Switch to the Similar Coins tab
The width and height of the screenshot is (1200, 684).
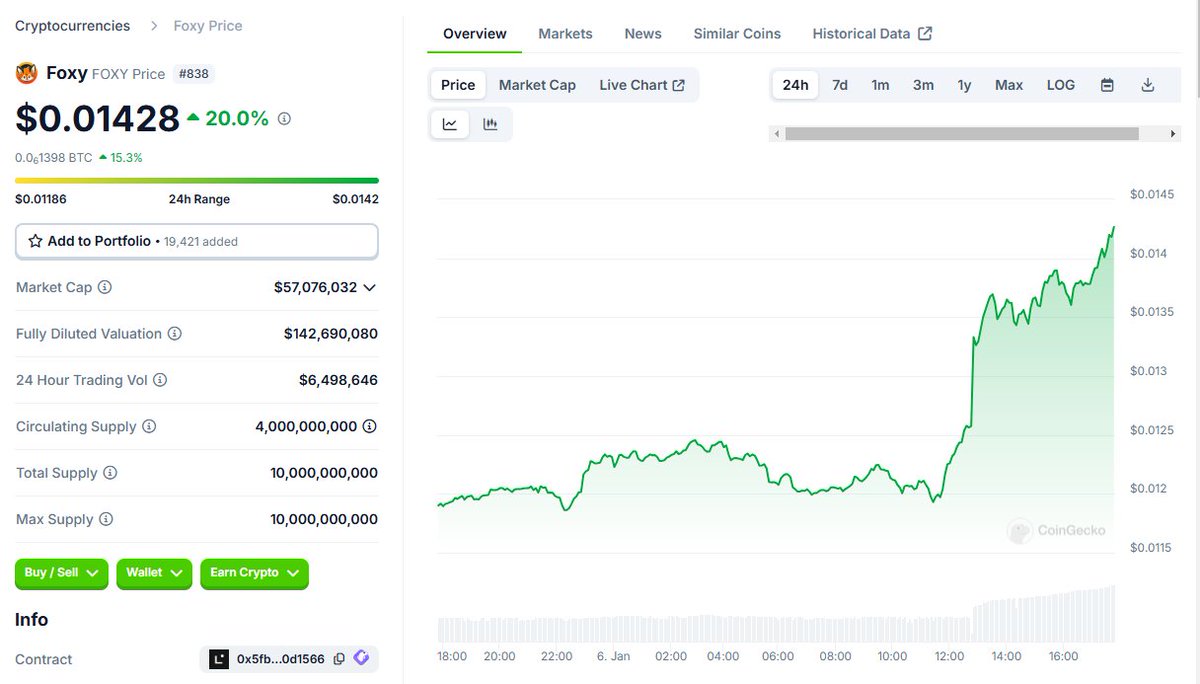pyautogui.click(x=737, y=33)
